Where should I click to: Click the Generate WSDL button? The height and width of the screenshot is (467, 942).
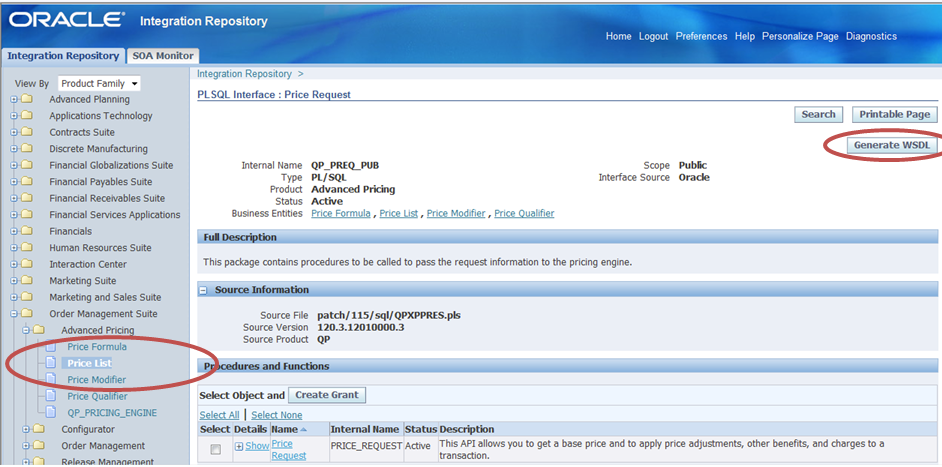(x=891, y=145)
